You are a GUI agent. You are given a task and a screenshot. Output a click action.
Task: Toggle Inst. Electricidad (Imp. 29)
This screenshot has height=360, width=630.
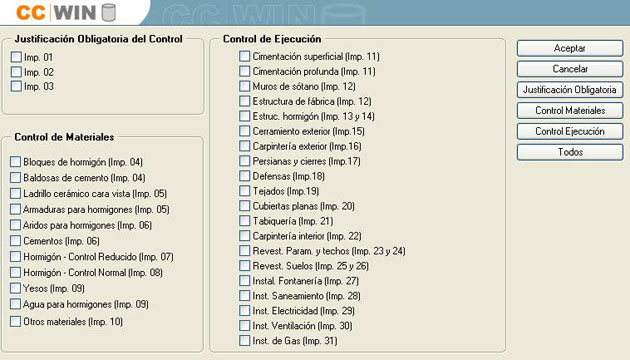click(x=244, y=310)
